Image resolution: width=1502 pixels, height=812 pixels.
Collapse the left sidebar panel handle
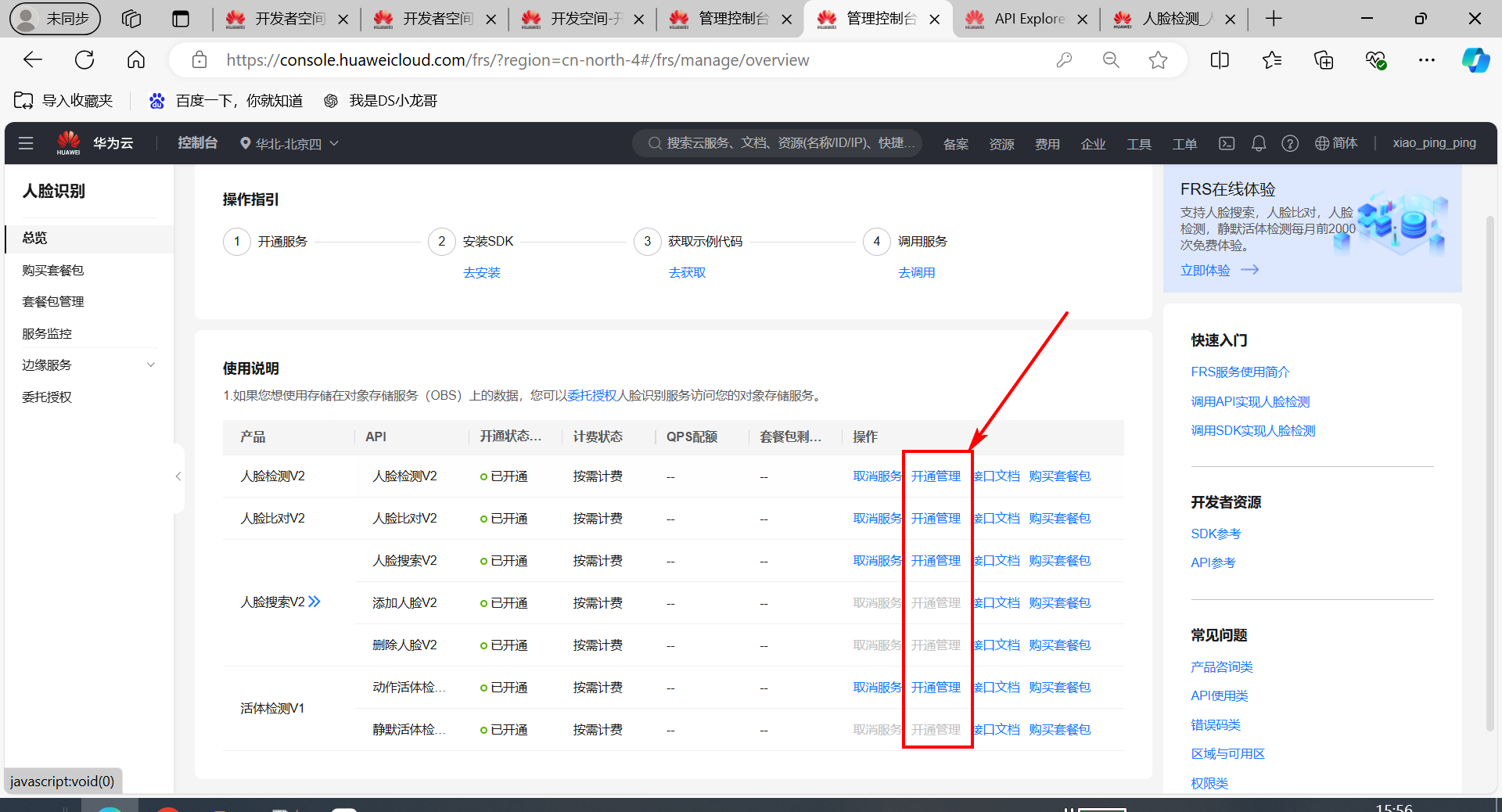178,476
